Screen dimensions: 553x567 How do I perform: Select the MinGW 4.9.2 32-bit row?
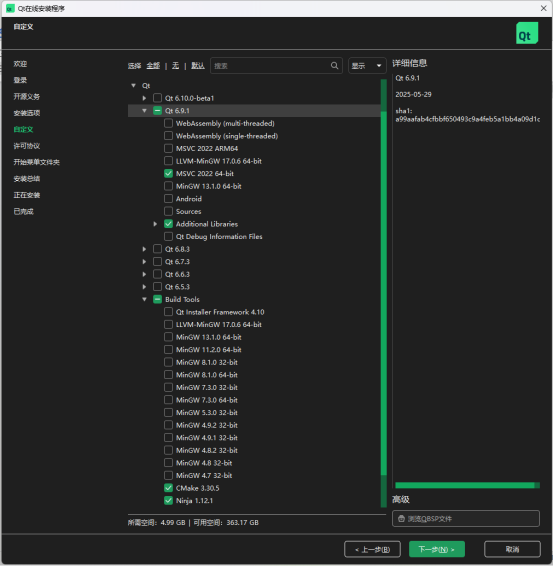click(x=254, y=425)
